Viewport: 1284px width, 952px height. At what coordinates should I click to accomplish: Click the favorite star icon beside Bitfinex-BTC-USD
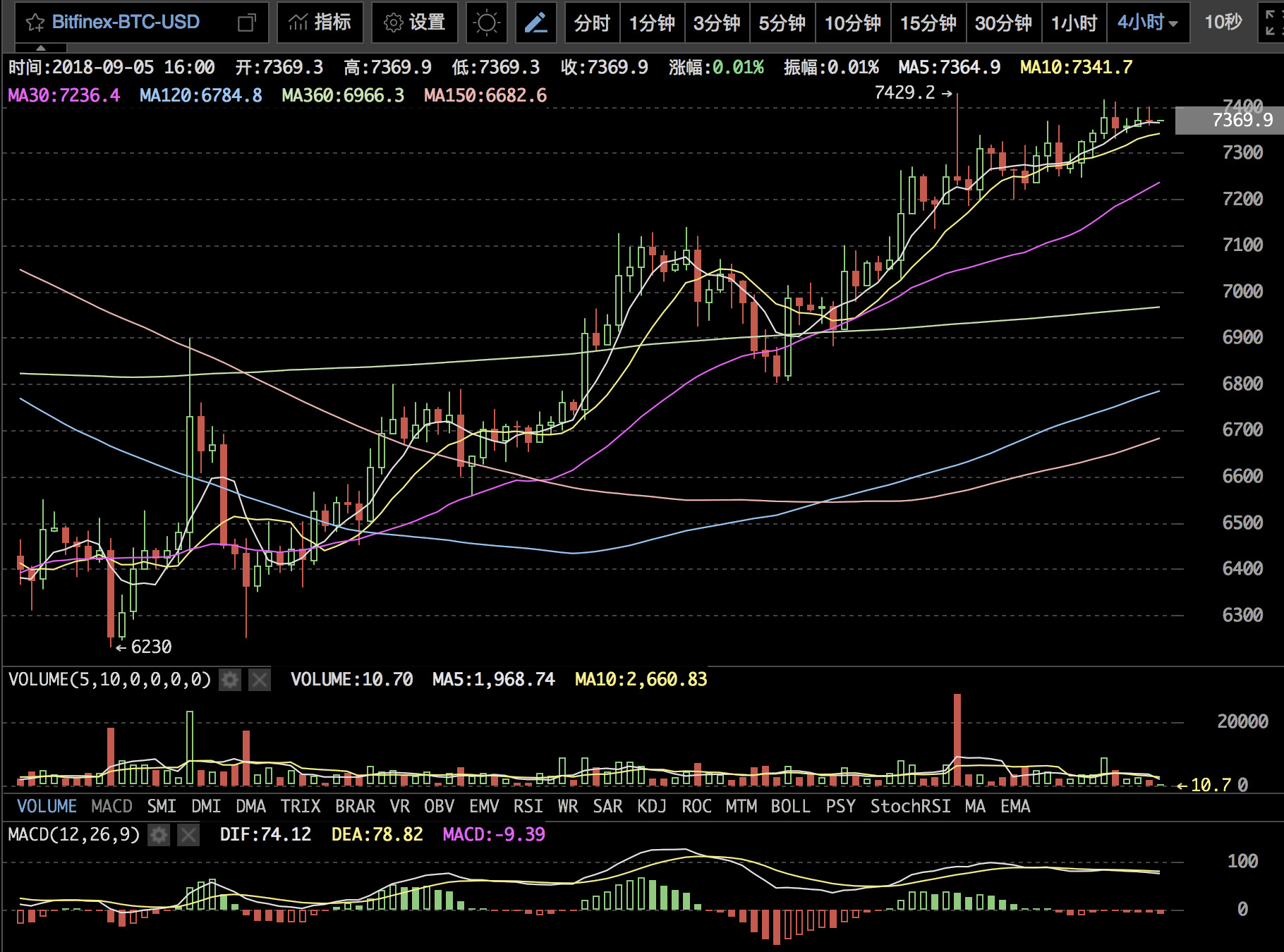(x=35, y=23)
